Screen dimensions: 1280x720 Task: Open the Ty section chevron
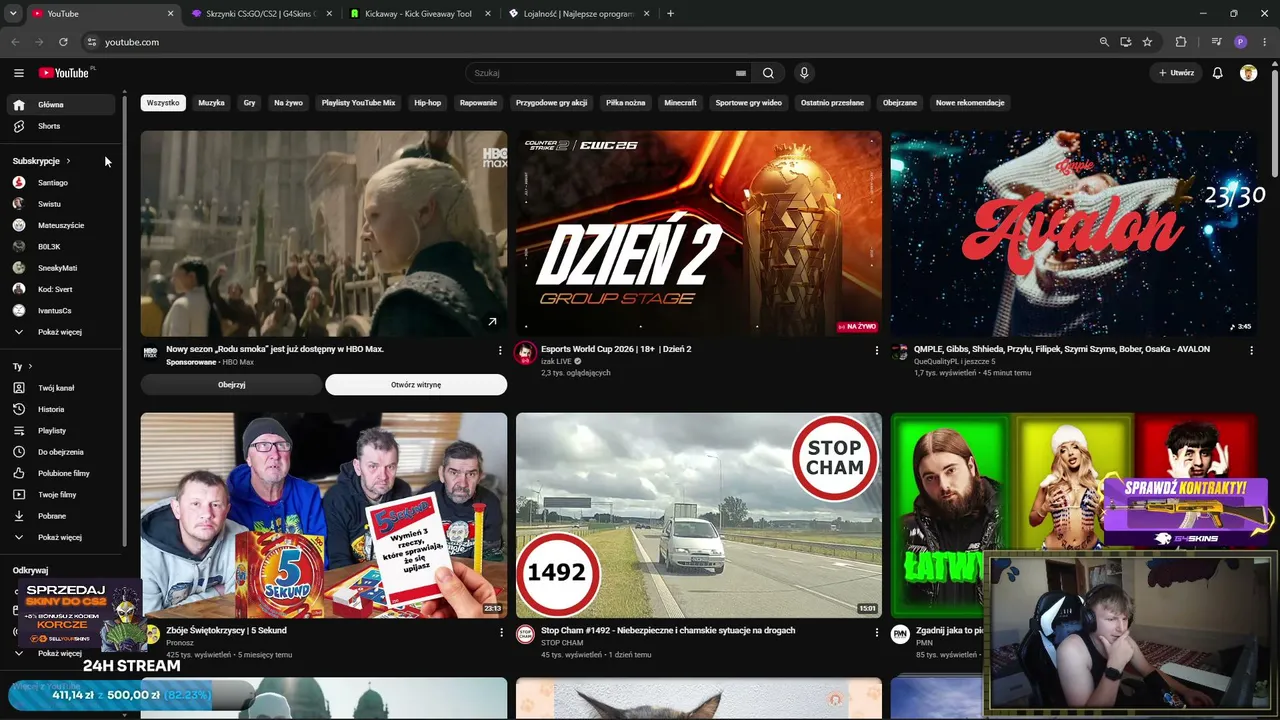click(30, 367)
